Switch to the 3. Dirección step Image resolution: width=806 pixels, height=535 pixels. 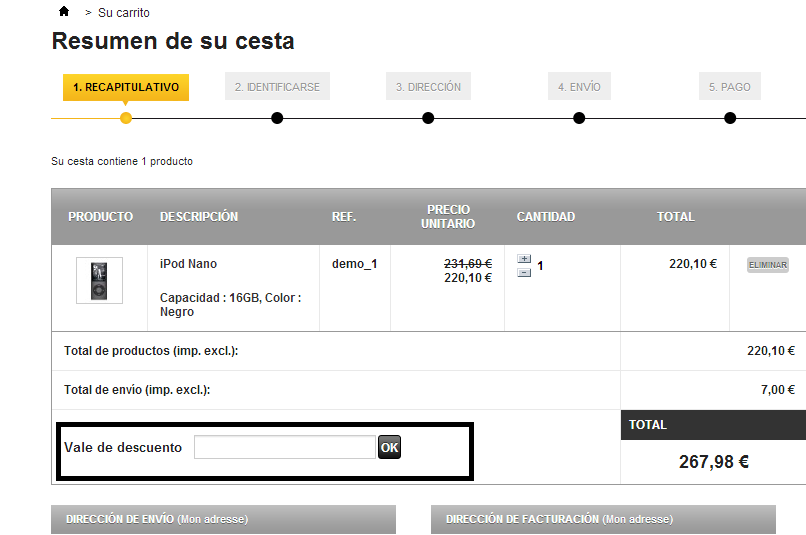click(428, 87)
